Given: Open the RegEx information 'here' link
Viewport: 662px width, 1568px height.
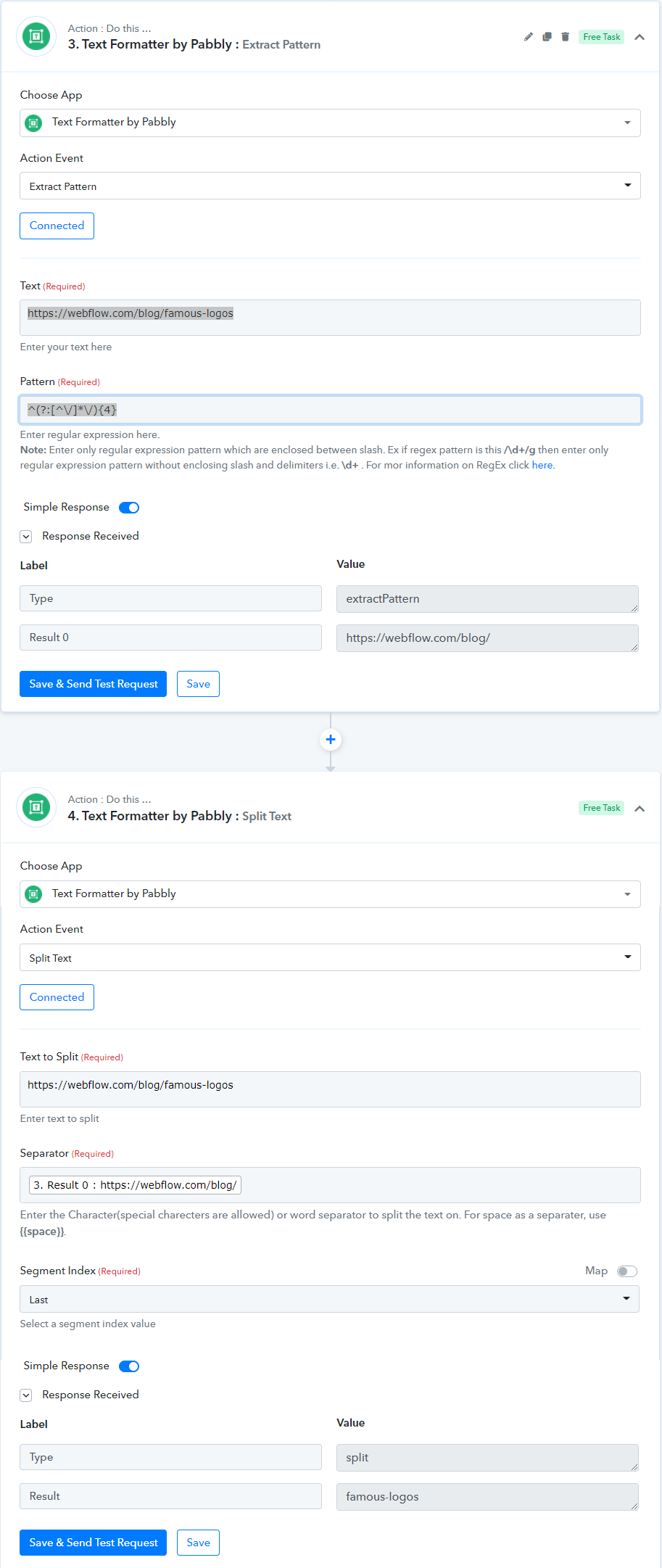Looking at the screenshot, I should pyautogui.click(x=542, y=466).
